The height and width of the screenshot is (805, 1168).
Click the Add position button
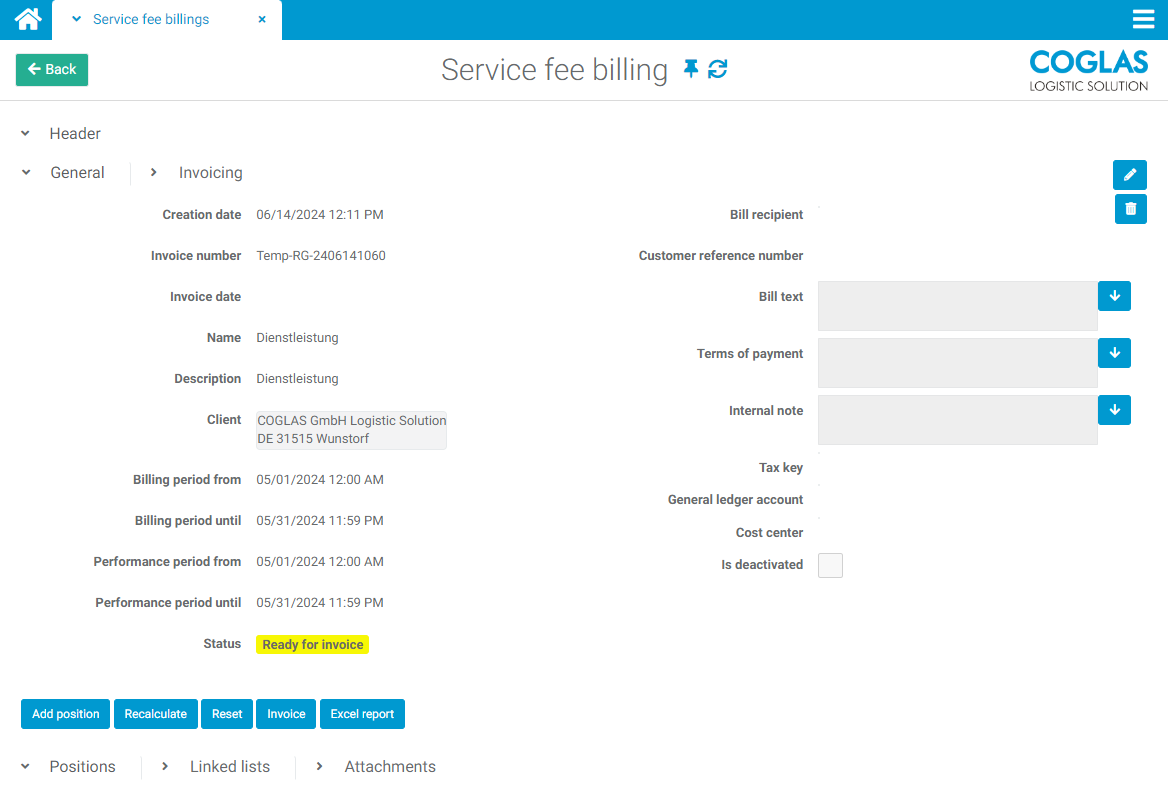click(x=65, y=714)
